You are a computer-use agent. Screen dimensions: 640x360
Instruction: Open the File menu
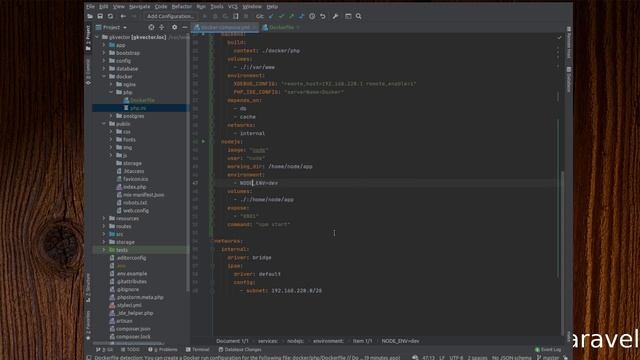90,7
